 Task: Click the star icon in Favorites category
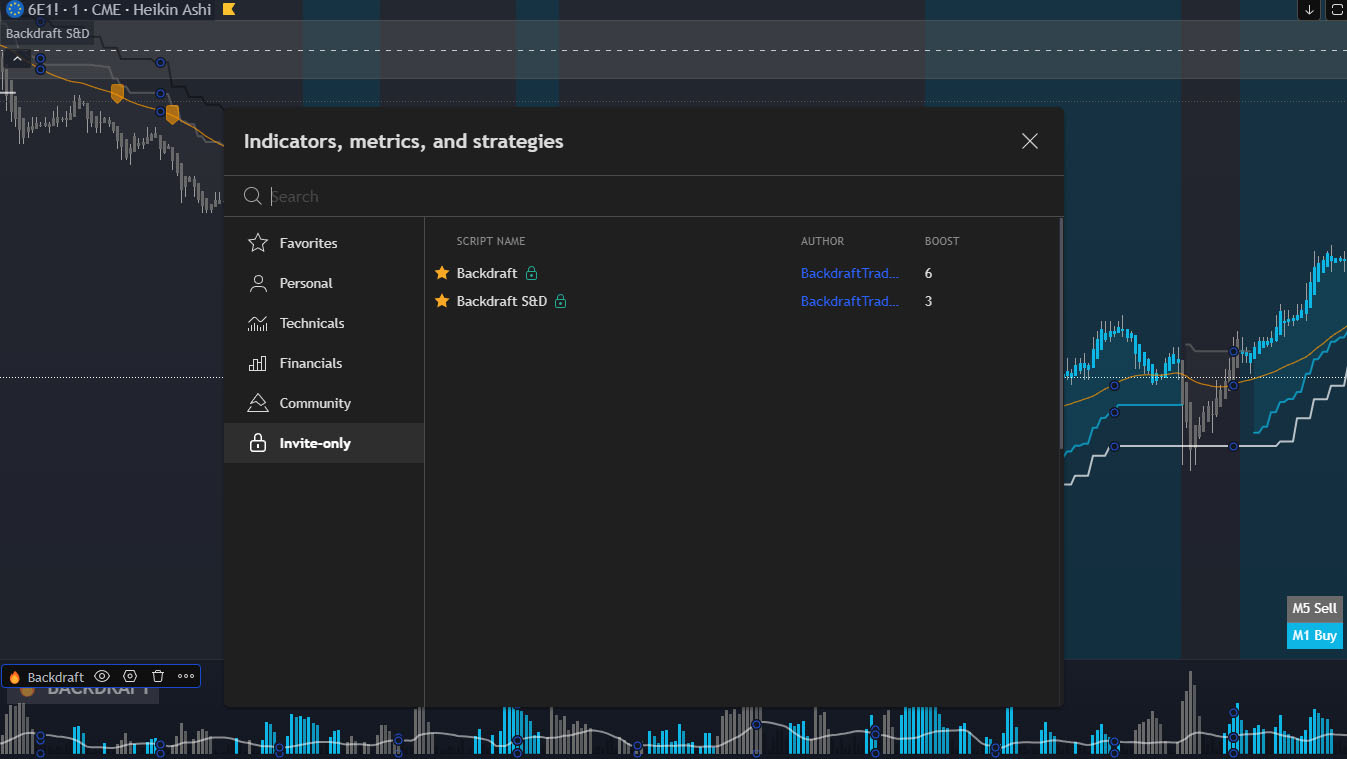pos(258,243)
